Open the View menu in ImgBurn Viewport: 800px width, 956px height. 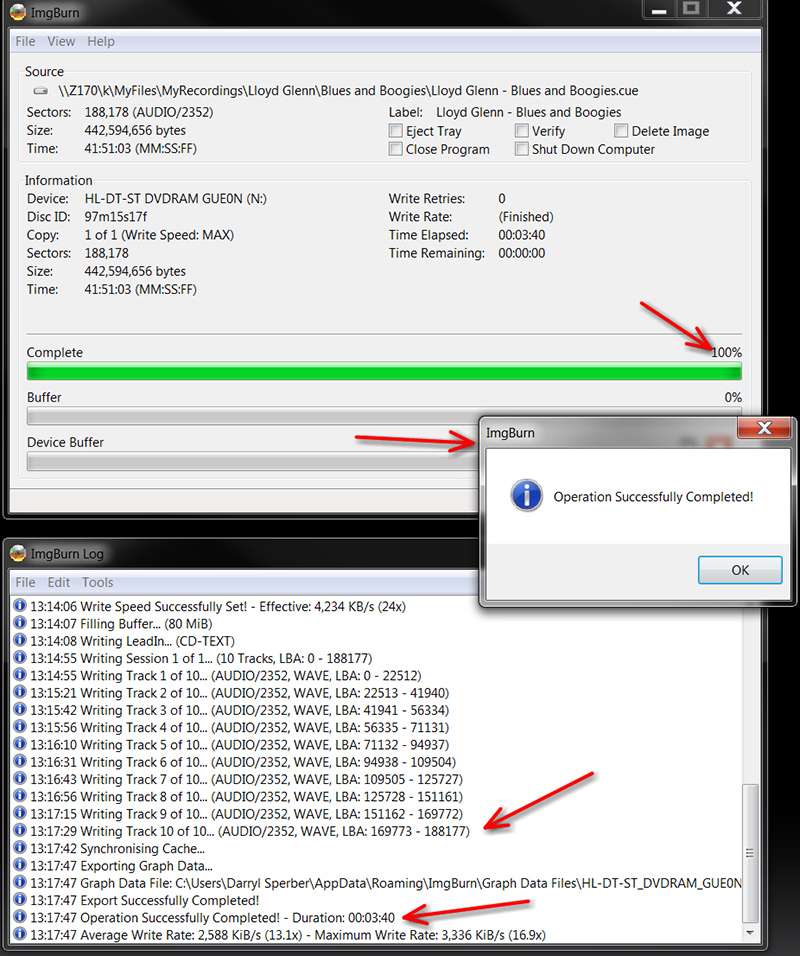(61, 41)
